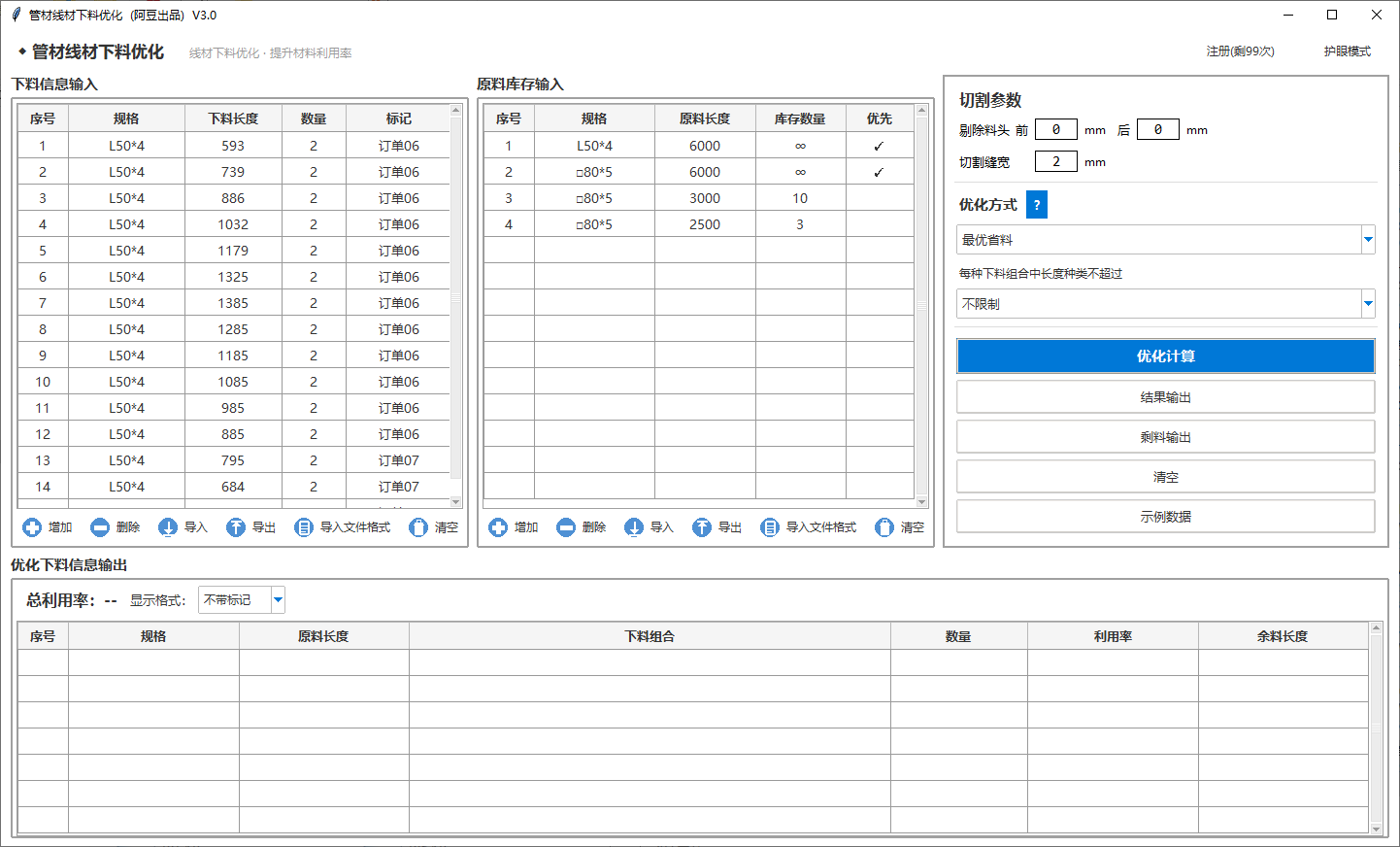Click the 切割缝宽 kerf width input
1400x847 pixels.
pyautogui.click(x=1056, y=161)
